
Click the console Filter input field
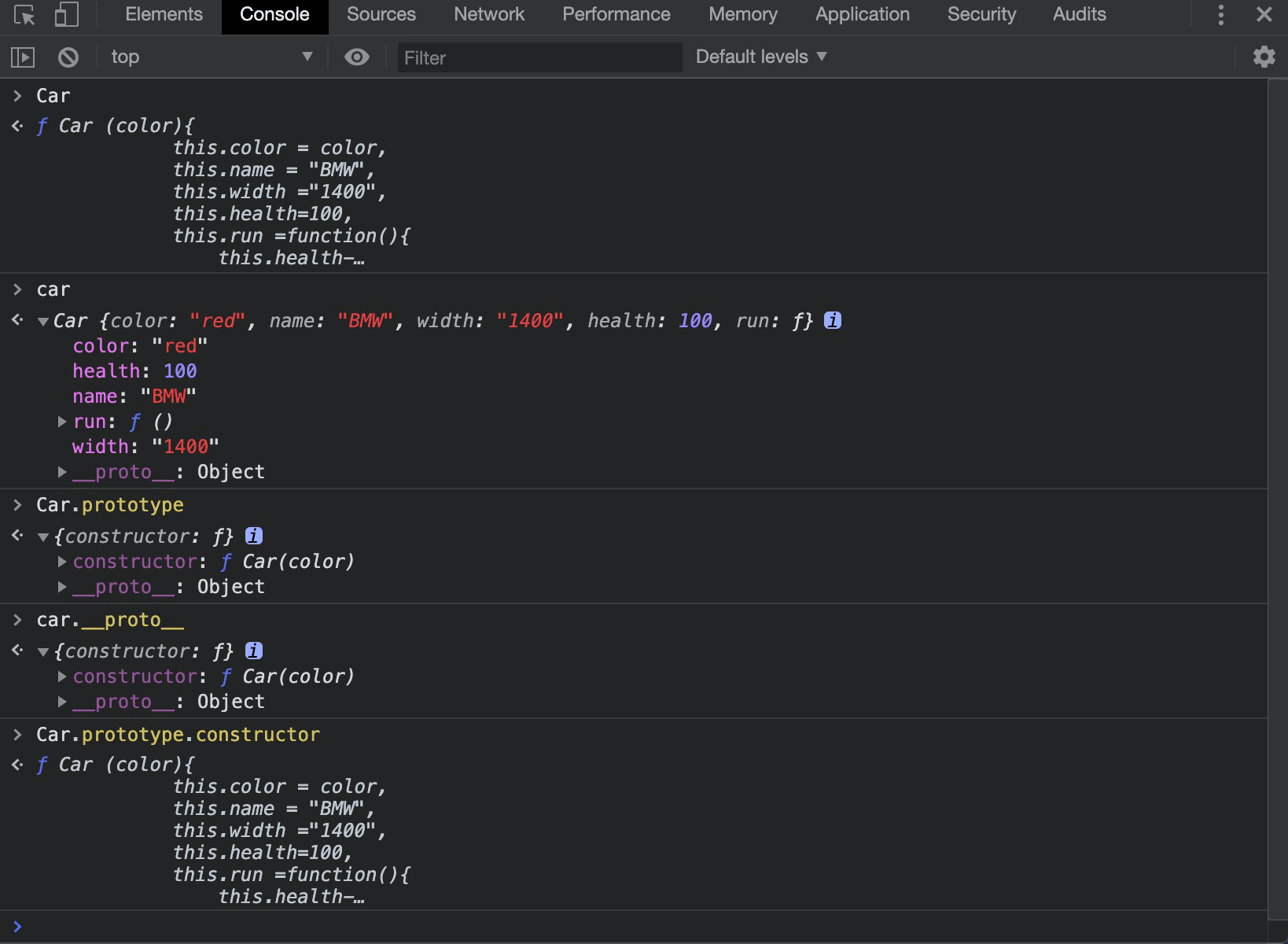point(539,57)
